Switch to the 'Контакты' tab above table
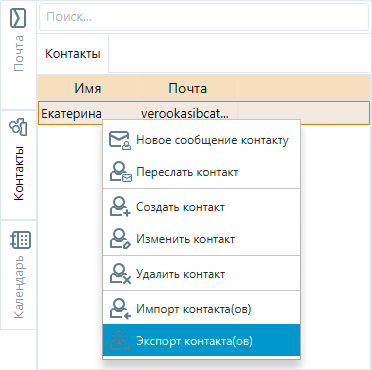372x370 pixels. 73,53
